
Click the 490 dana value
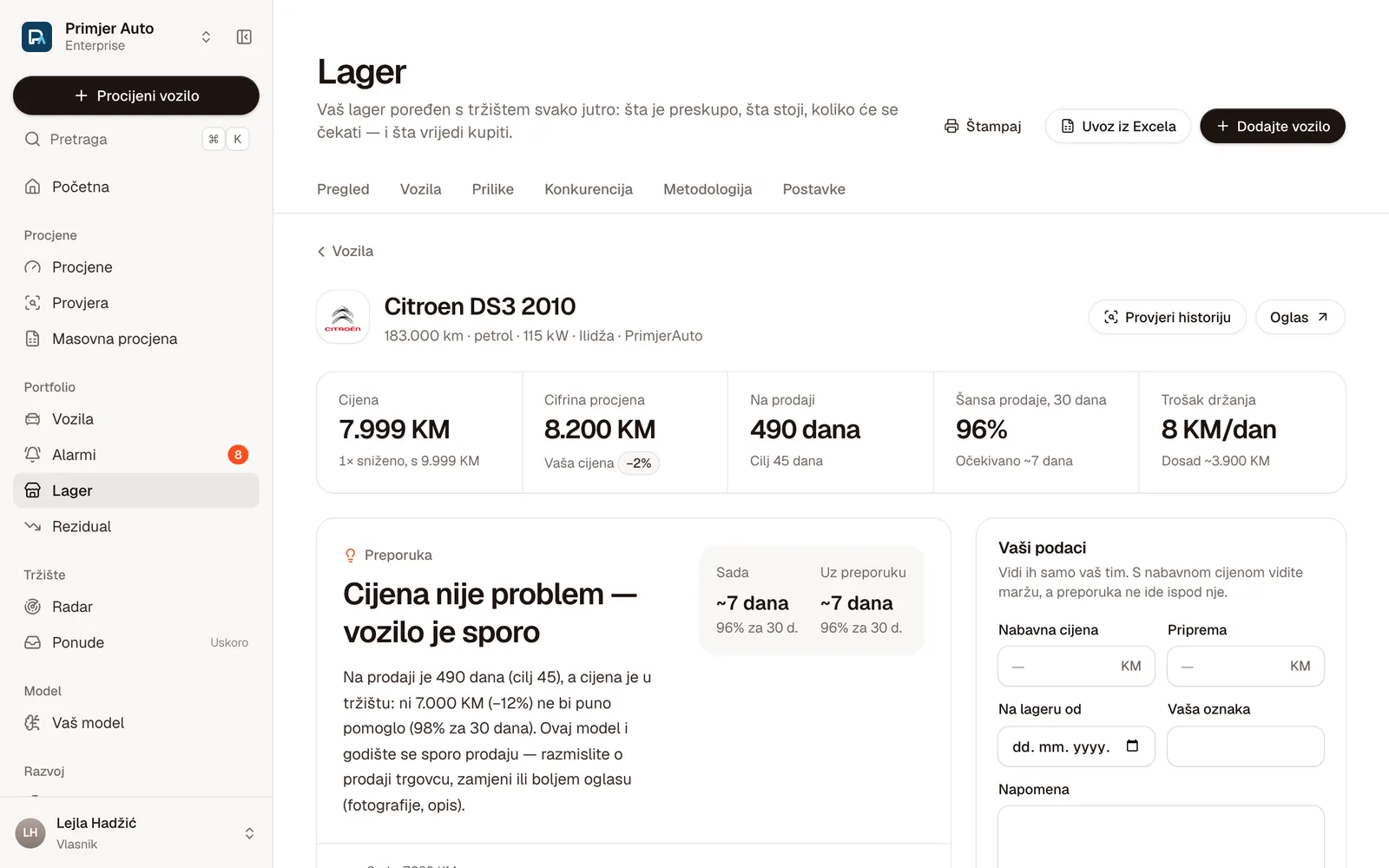pos(805,430)
